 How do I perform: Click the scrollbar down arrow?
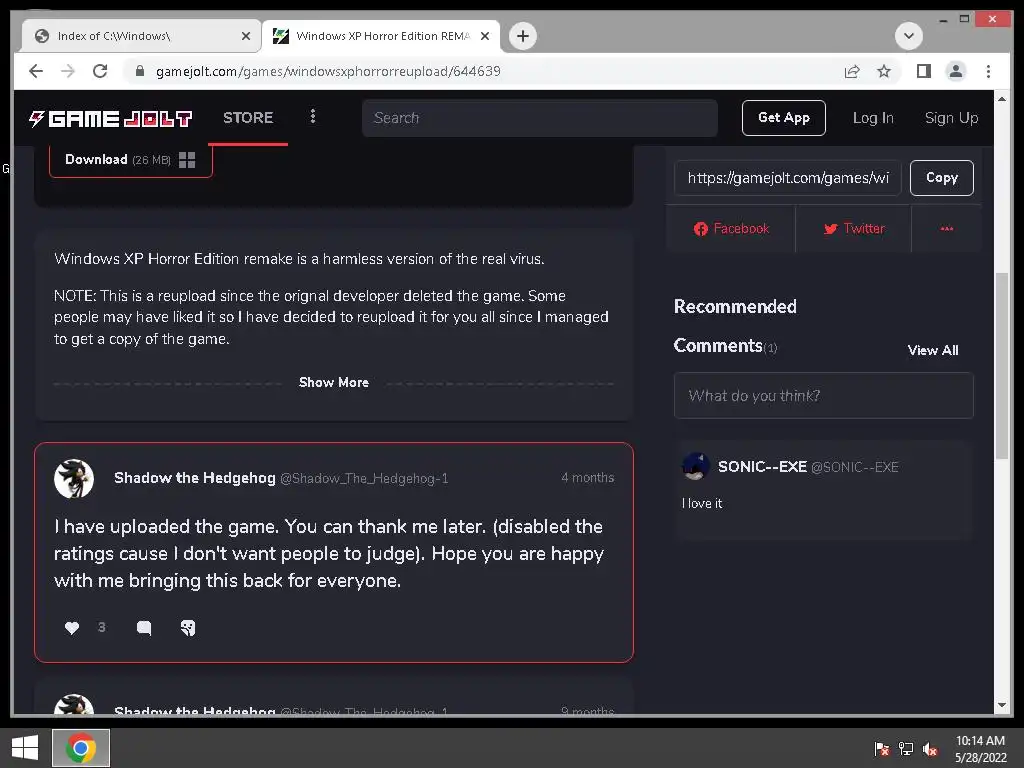coord(1002,706)
